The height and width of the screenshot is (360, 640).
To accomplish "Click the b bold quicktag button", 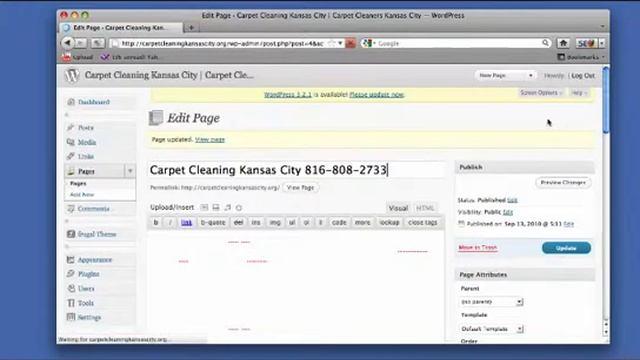I will (x=156, y=222).
